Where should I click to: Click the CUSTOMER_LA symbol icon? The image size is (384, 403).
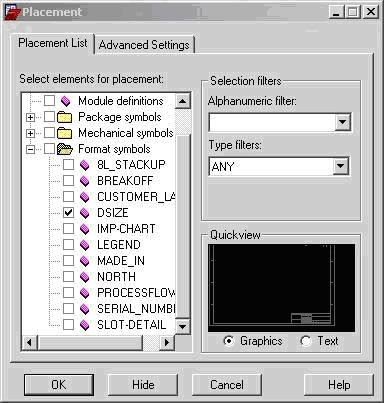[85, 197]
